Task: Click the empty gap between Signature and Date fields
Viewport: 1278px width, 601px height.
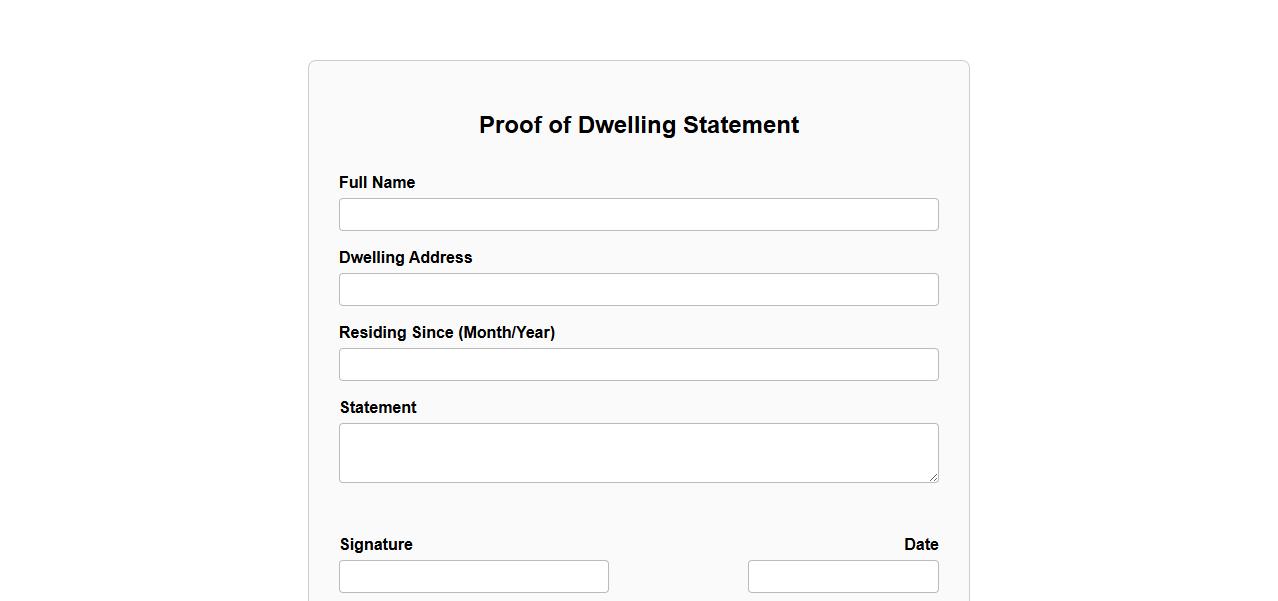Action: [678, 577]
